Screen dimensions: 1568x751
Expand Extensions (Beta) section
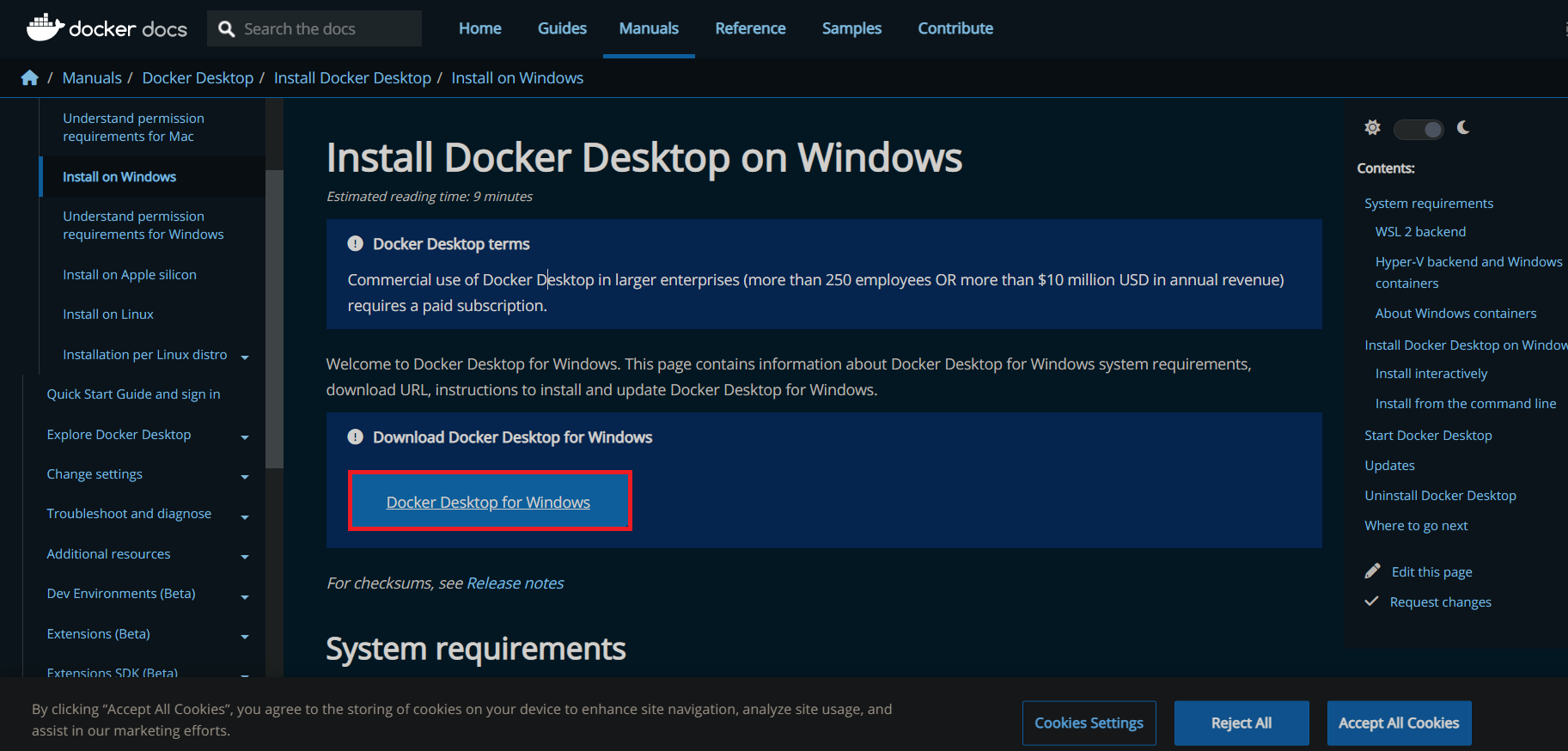pos(245,637)
